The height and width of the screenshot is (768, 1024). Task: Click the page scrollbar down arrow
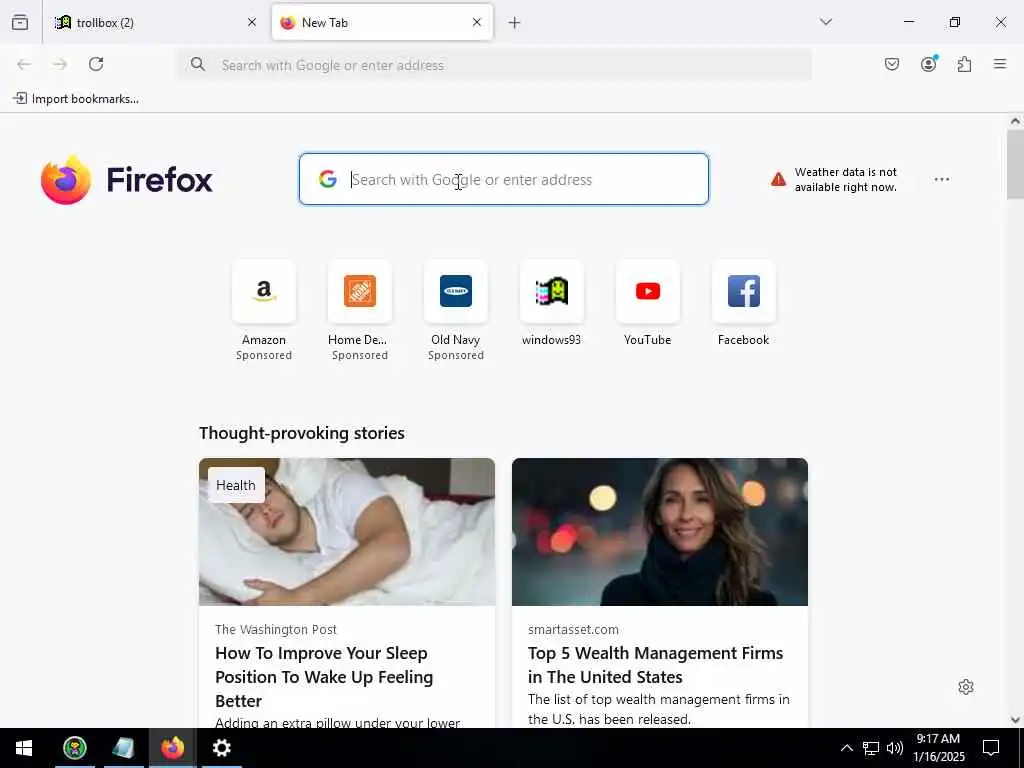pos(1015,720)
